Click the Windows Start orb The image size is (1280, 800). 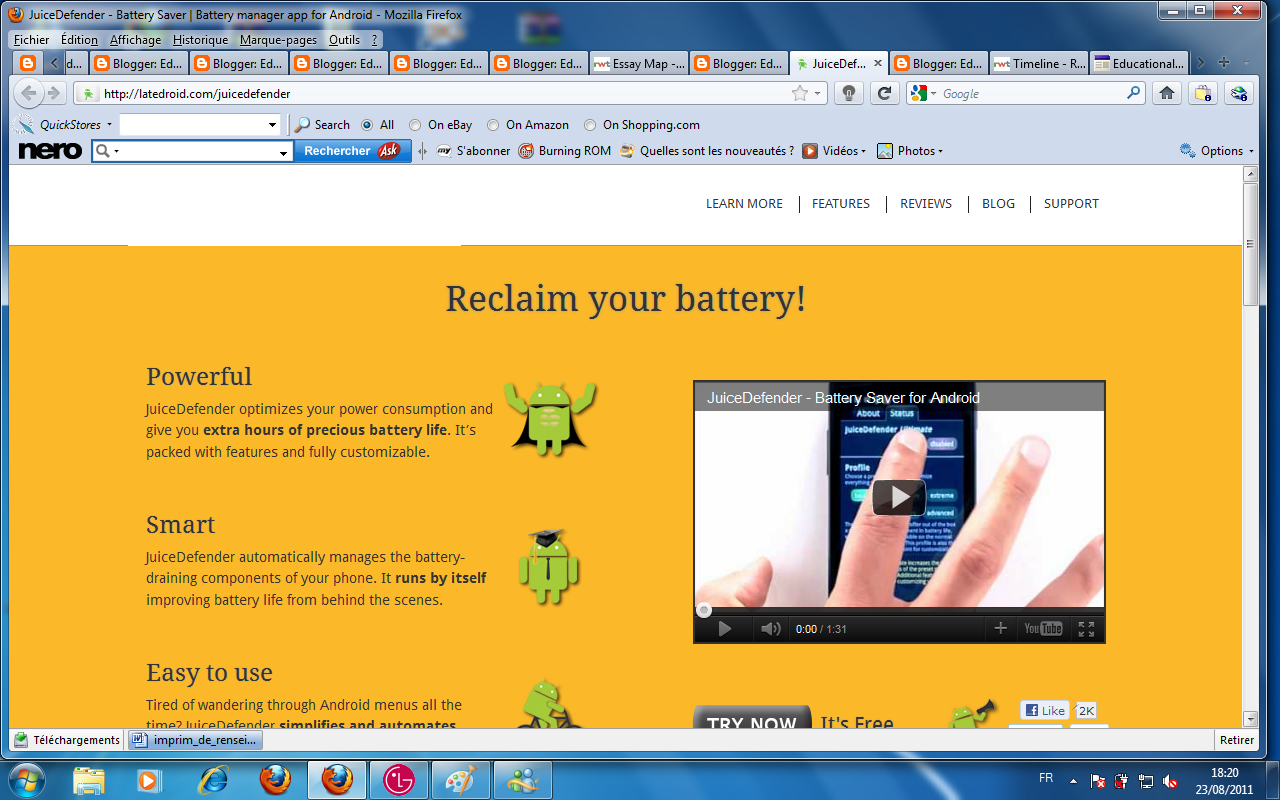point(27,778)
